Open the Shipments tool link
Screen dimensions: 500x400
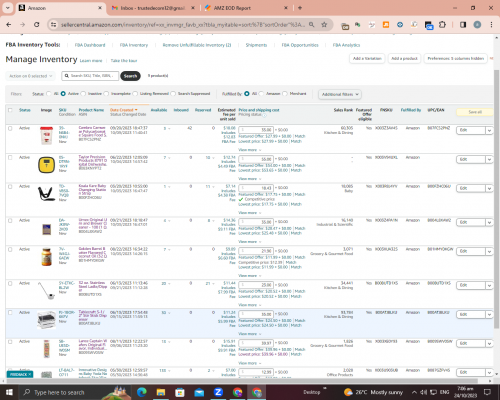click(256, 45)
